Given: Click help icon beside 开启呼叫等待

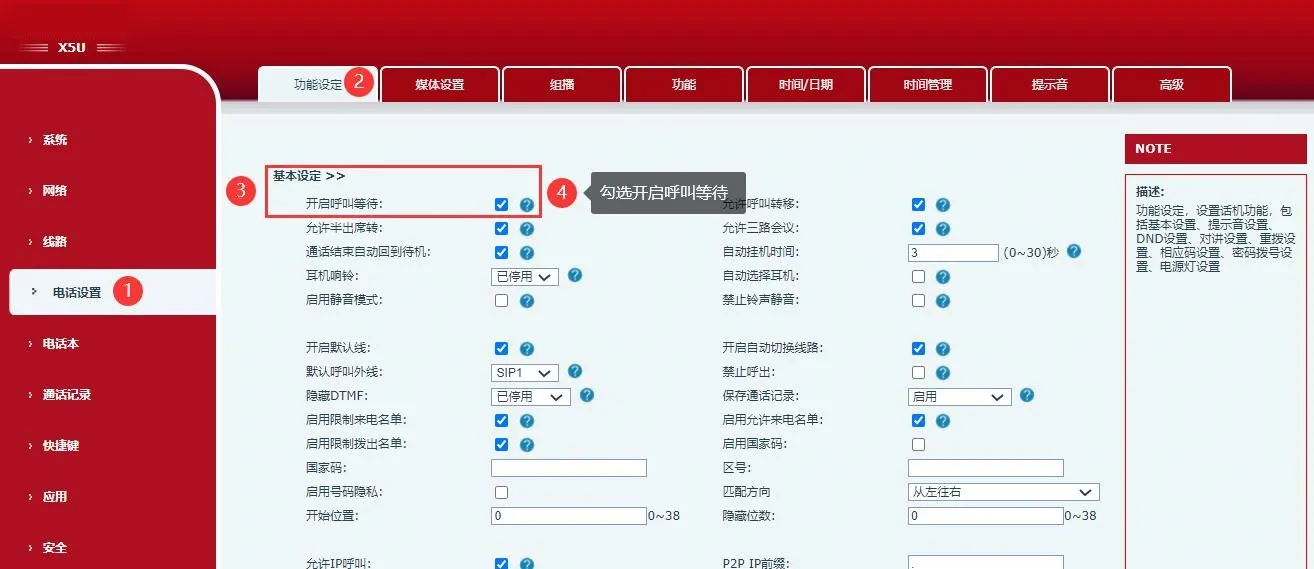Looking at the screenshot, I should [x=527, y=205].
